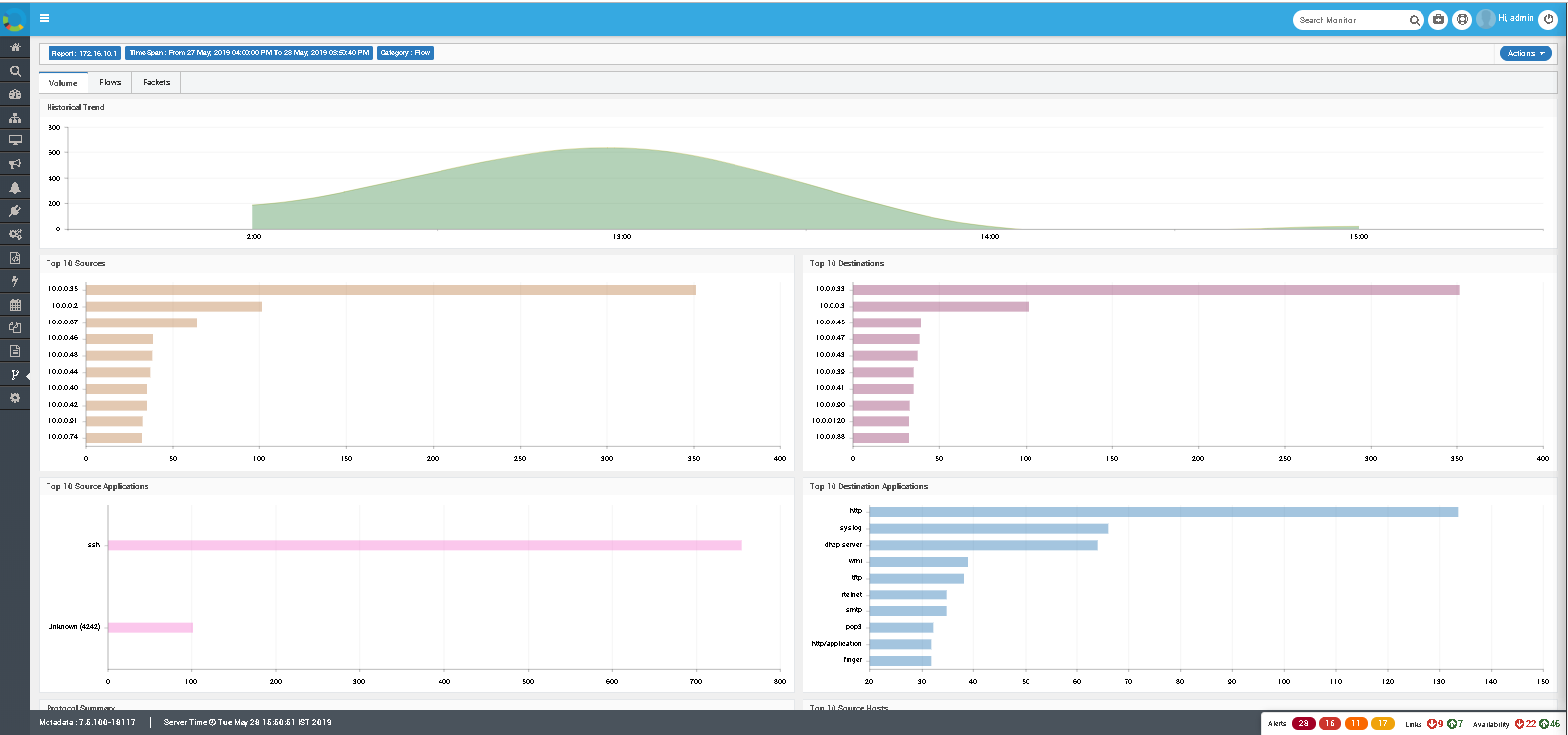Open the lightning bolt icon in sidebar
Screen dimensions: 1568x735
click(15, 281)
